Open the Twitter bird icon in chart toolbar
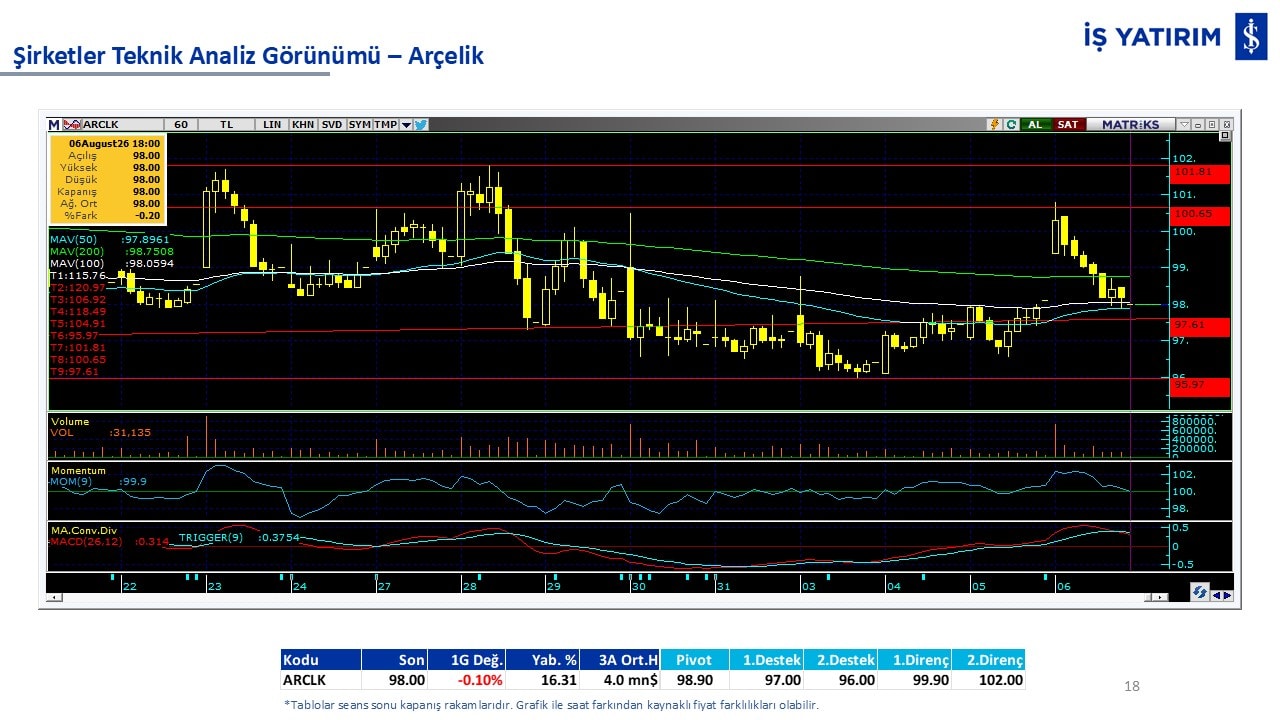The image size is (1280, 720). point(421,125)
